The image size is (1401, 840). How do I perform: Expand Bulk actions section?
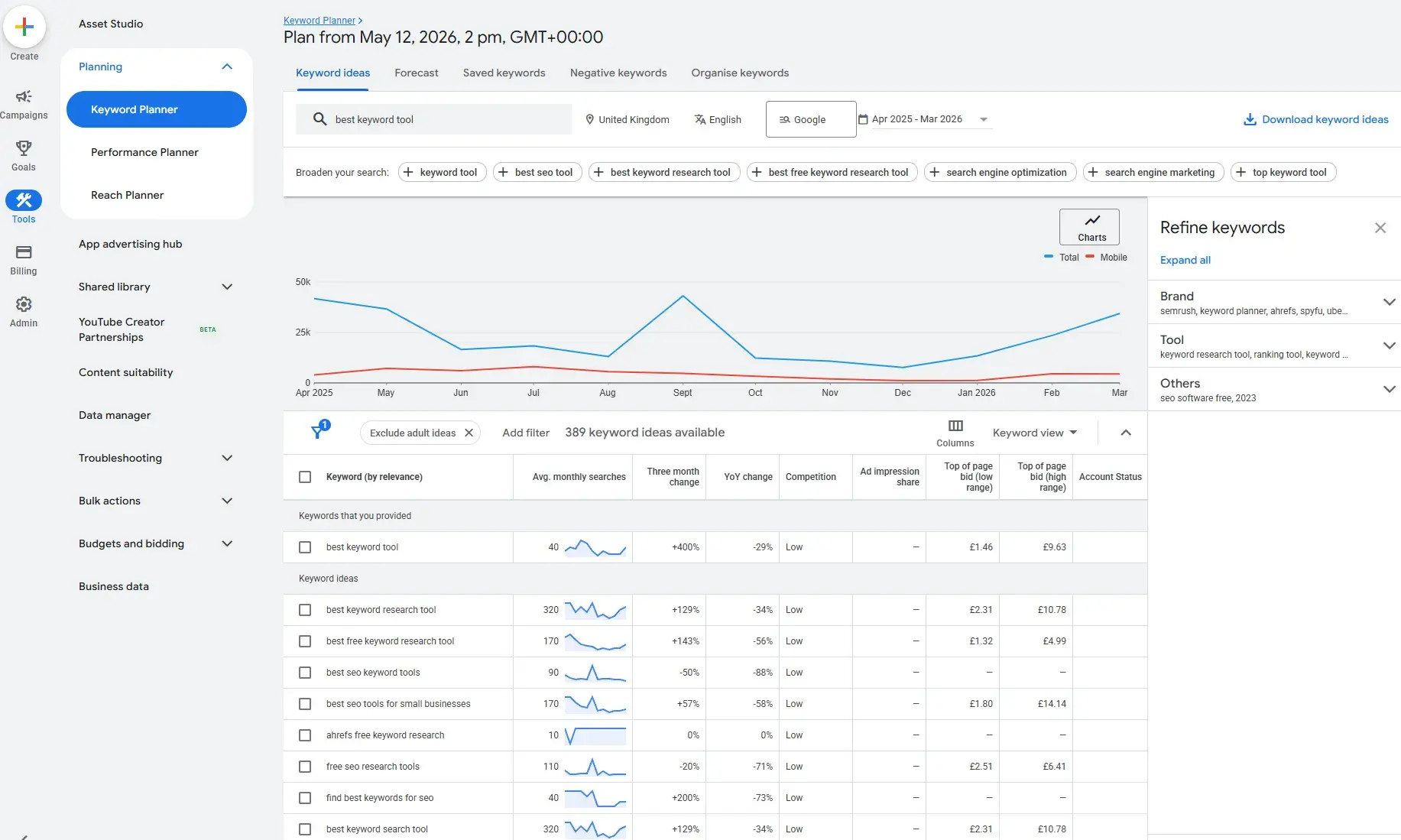tap(227, 501)
